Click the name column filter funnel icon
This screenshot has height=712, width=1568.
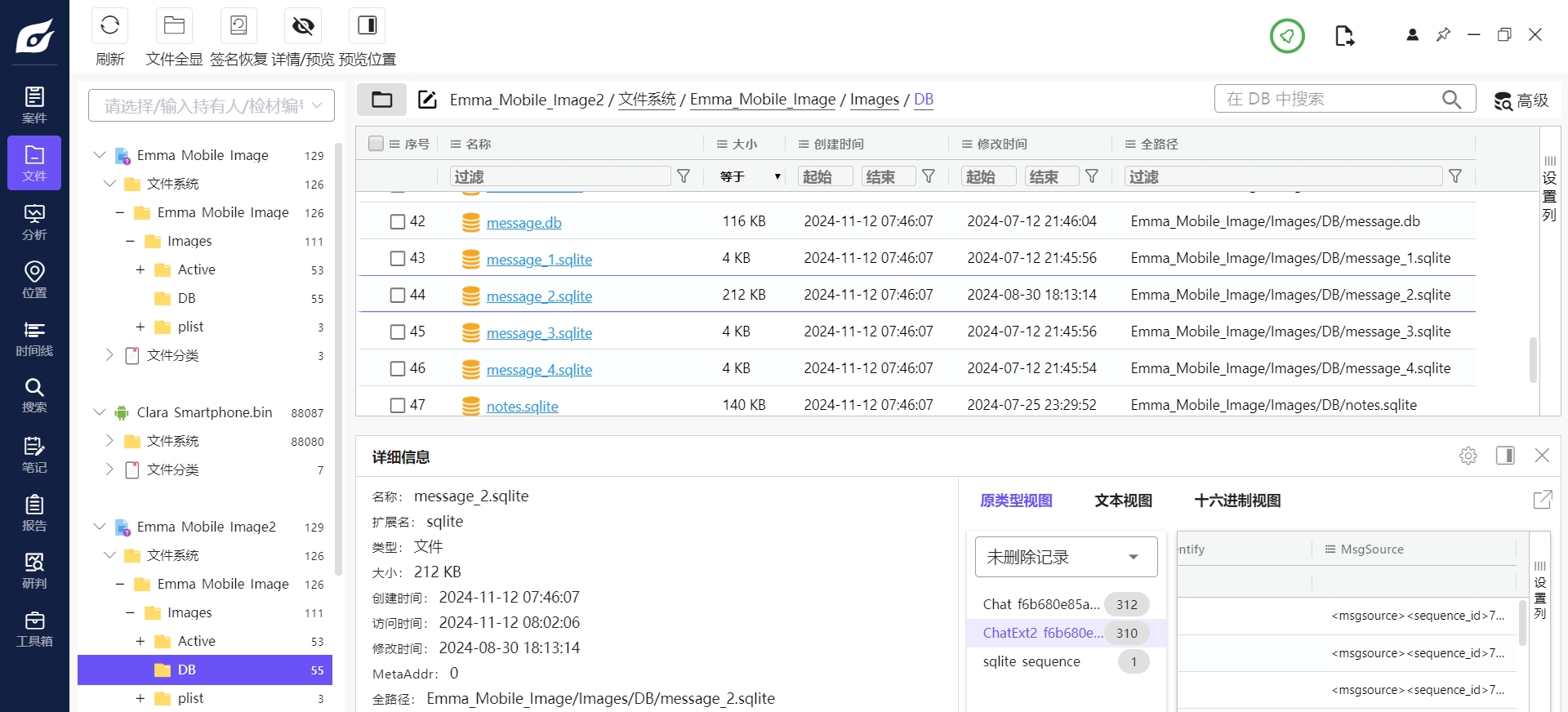click(x=684, y=176)
